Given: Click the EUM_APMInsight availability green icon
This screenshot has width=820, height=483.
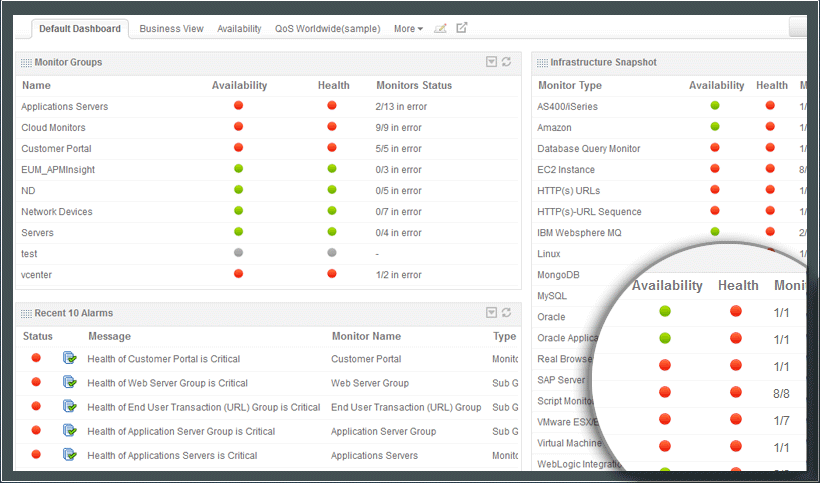Looking at the screenshot, I should pyautogui.click(x=238, y=169).
